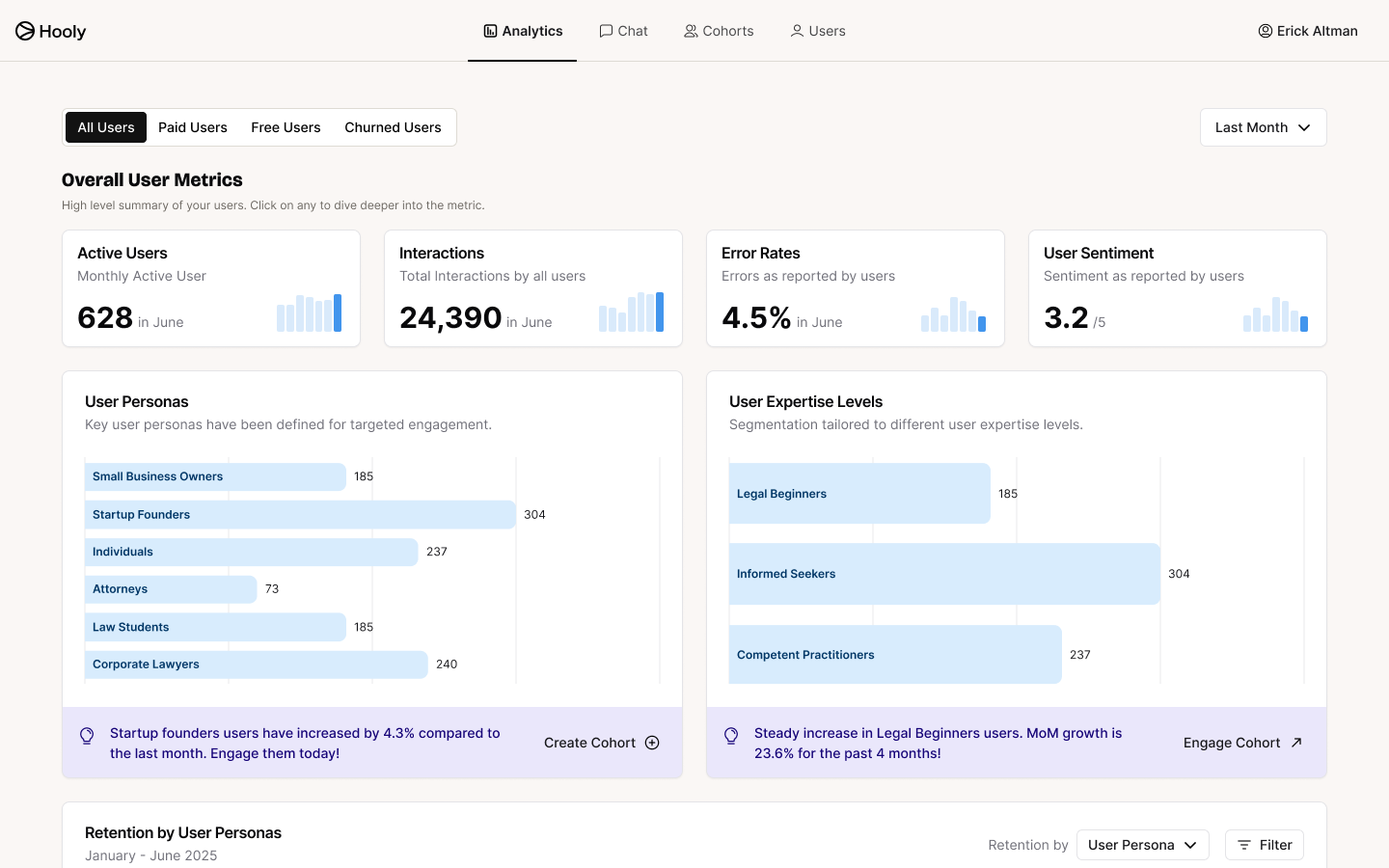Click the Engage Cohort button

point(1243,743)
